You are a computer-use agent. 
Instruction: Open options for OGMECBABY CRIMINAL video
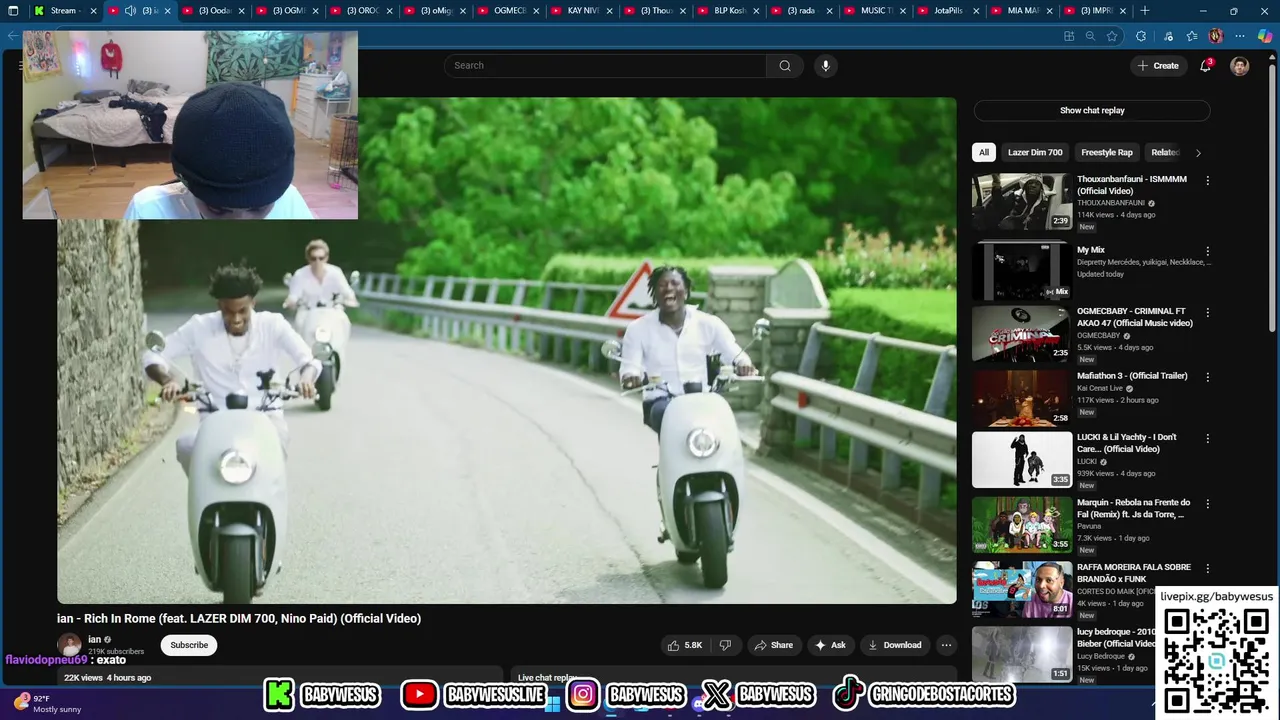point(1207,312)
